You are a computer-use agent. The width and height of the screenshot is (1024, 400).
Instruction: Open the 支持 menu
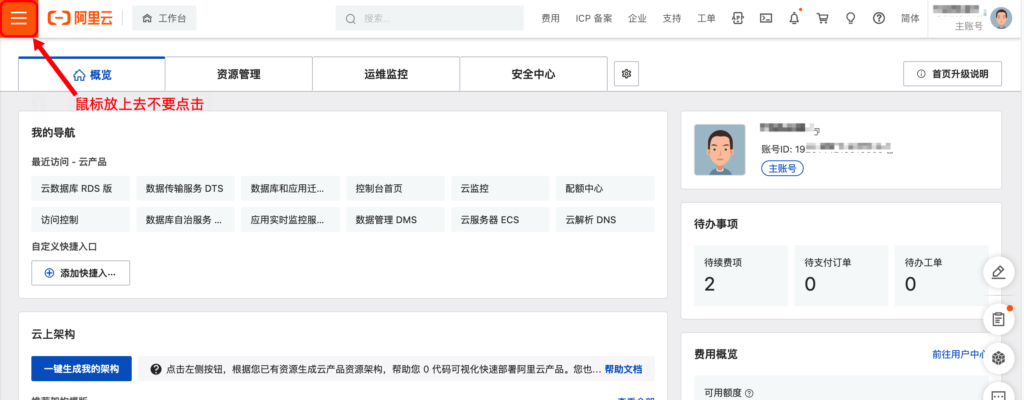pos(671,18)
